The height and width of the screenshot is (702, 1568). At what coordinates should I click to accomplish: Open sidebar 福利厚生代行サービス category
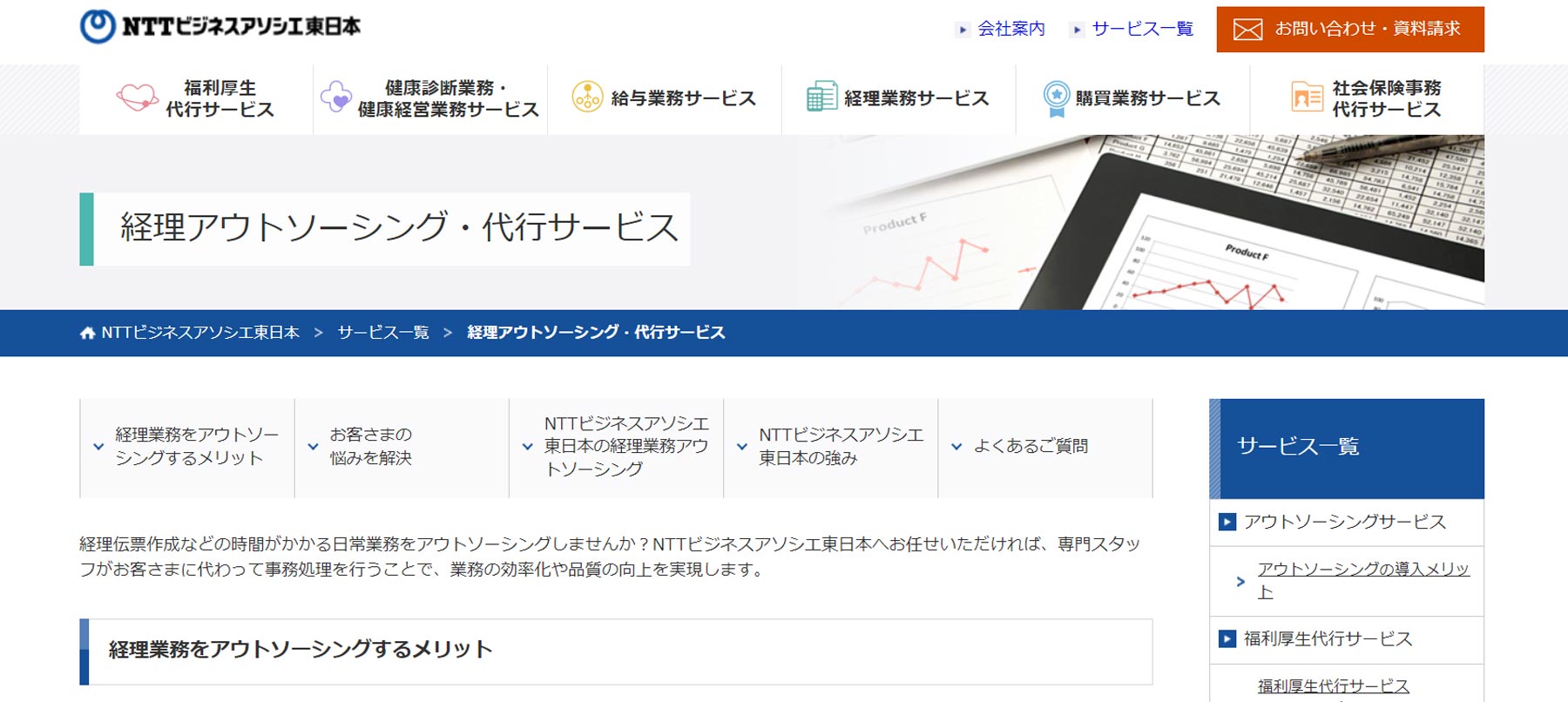pos(1347,639)
